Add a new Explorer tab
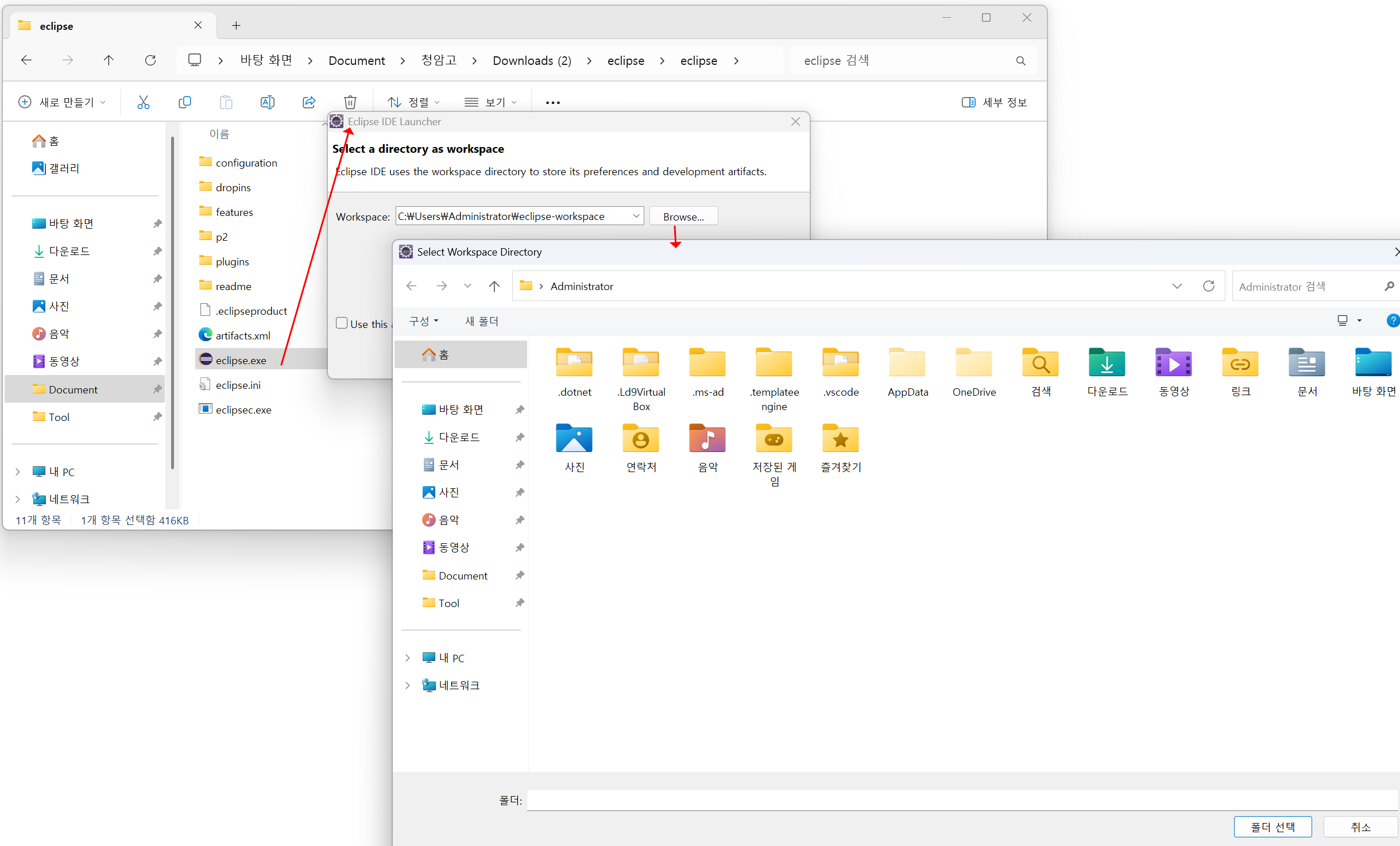 (x=236, y=26)
